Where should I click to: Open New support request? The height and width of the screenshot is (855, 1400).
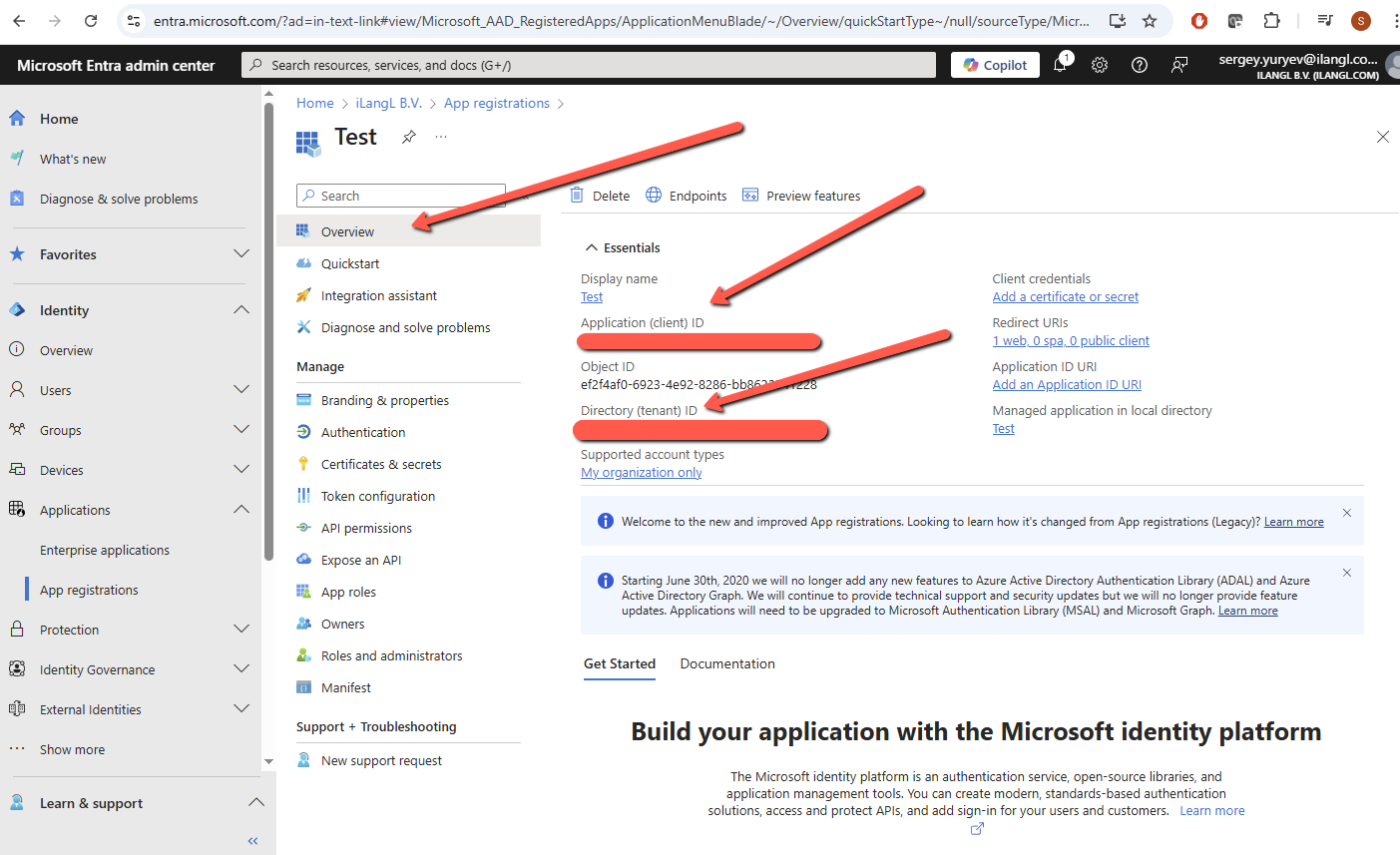[x=381, y=760]
